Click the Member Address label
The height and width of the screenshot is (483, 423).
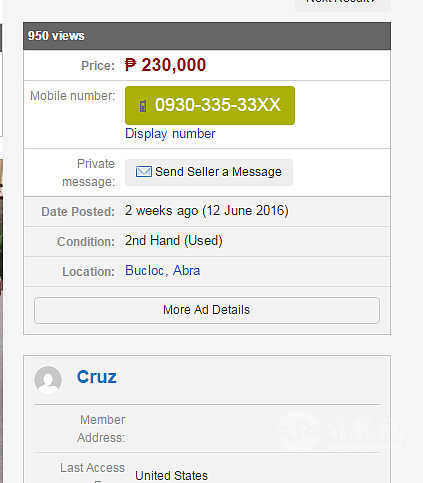coord(101,429)
